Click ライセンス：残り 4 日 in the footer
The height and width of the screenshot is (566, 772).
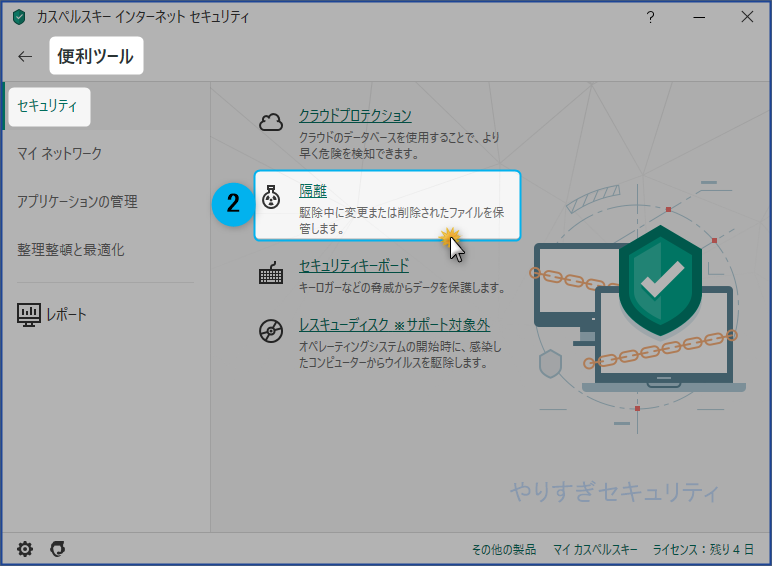click(x=703, y=549)
